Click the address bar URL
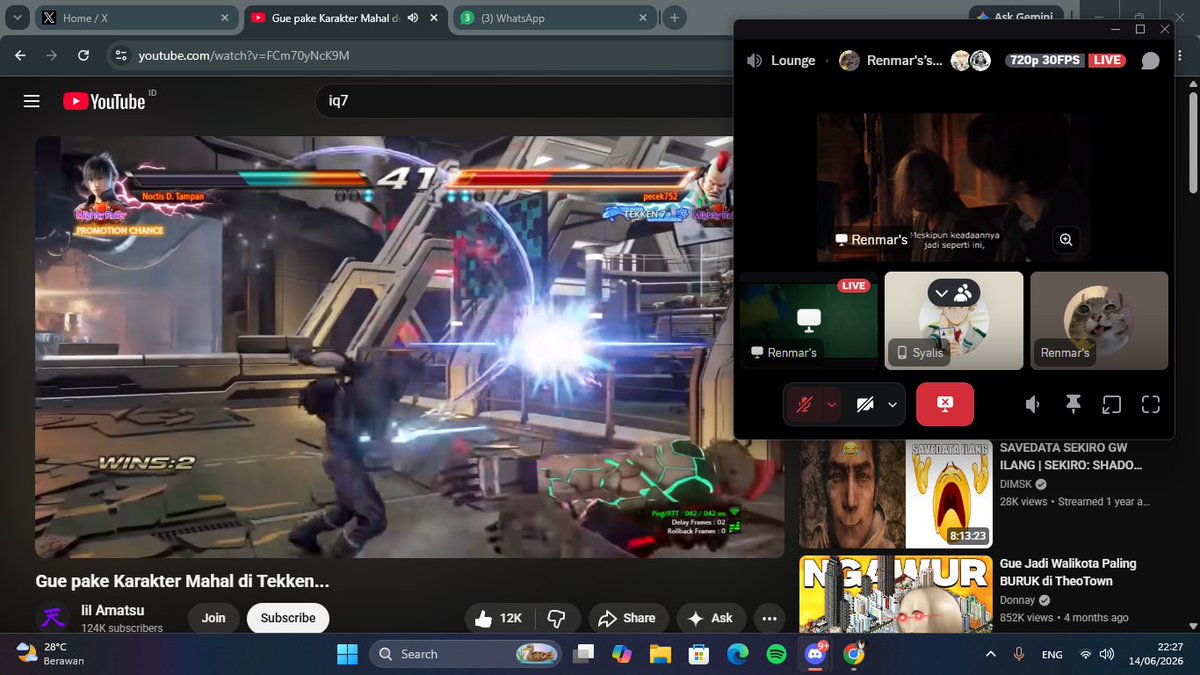This screenshot has width=1200, height=675. (244, 55)
